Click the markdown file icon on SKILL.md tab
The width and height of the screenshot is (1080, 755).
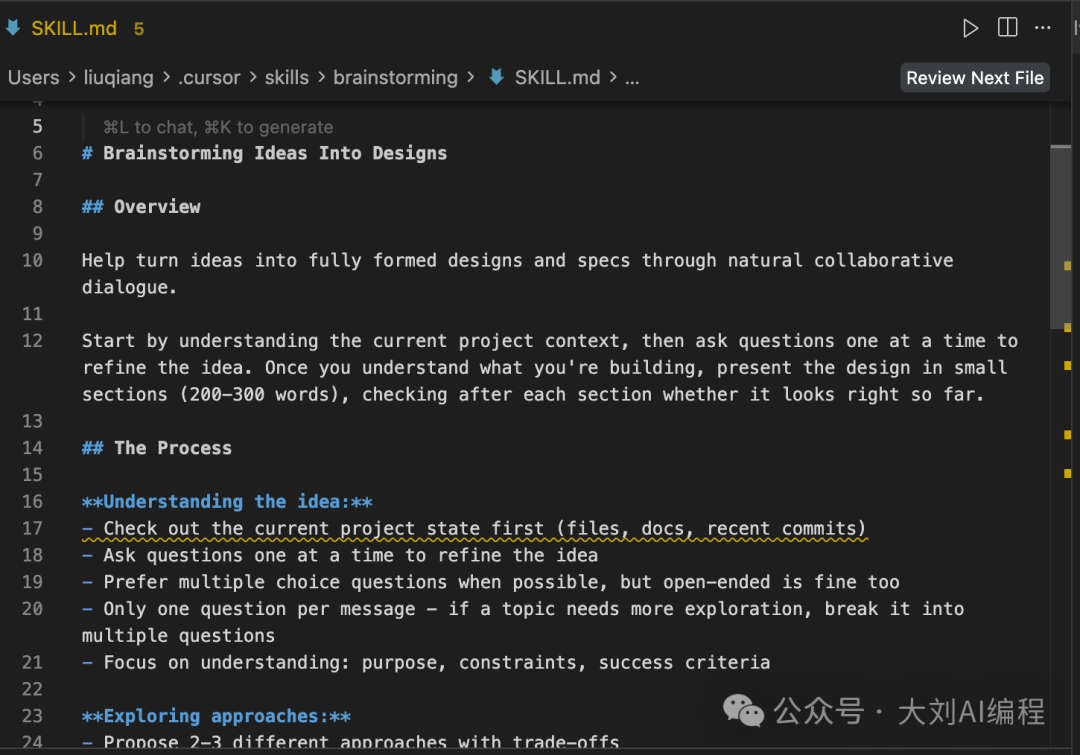click(x=13, y=28)
